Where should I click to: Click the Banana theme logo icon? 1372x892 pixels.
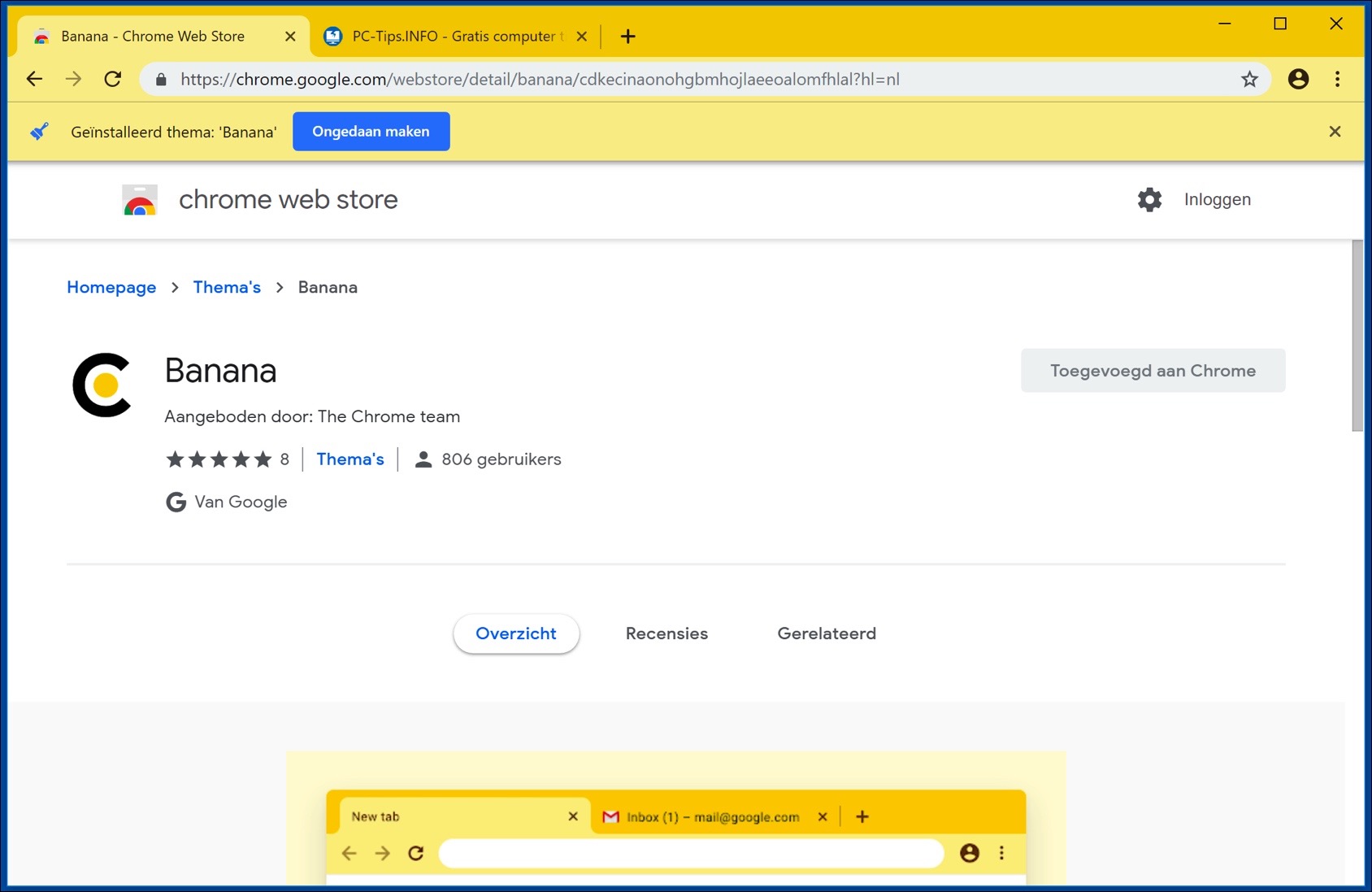tap(102, 385)
